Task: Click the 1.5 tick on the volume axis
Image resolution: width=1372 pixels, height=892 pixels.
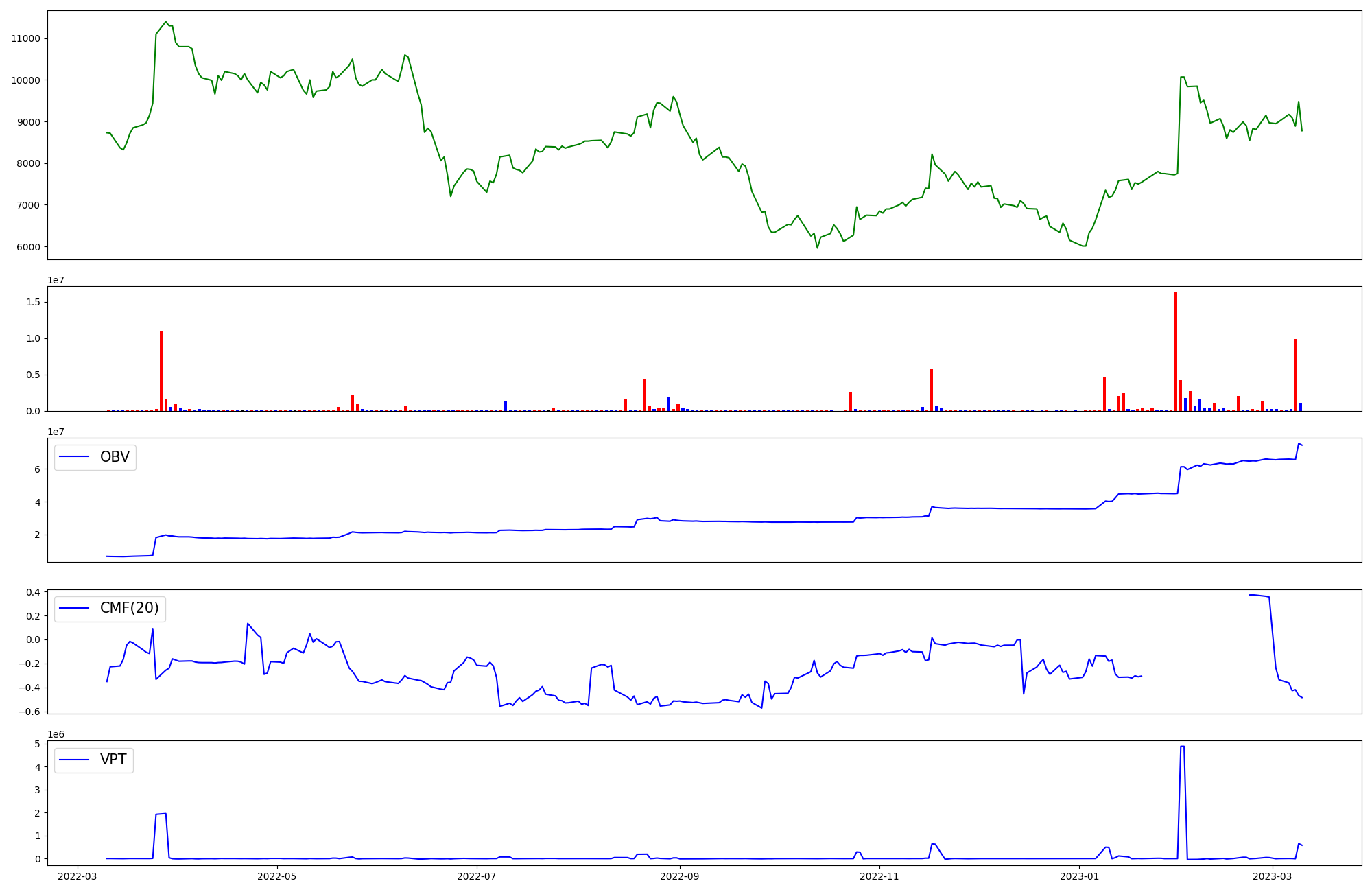Action: click(33, 303)
